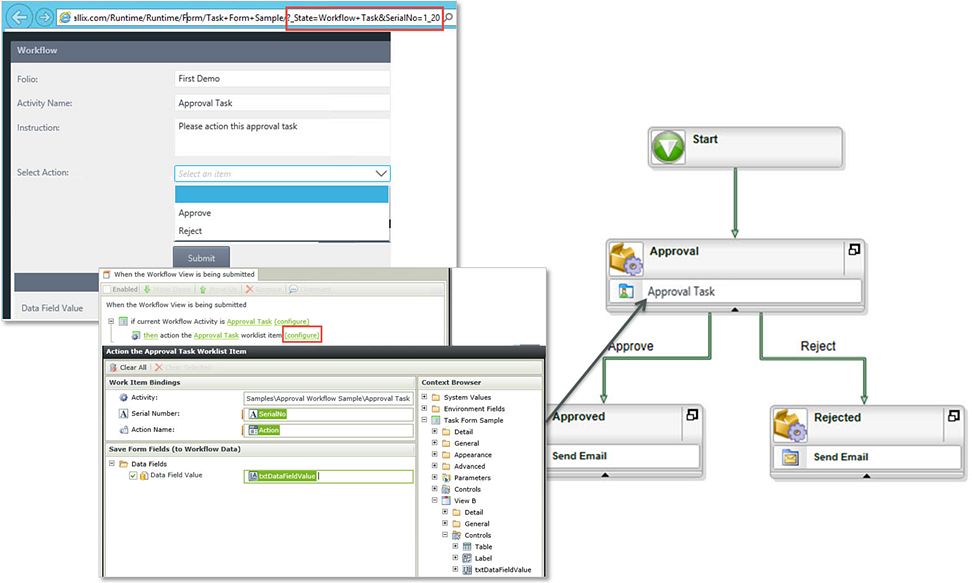This screenshot has height=583, width=972.
Task: Click the address bar search magnifier icon
Action: pyautogui.click(x=449, y=17)
